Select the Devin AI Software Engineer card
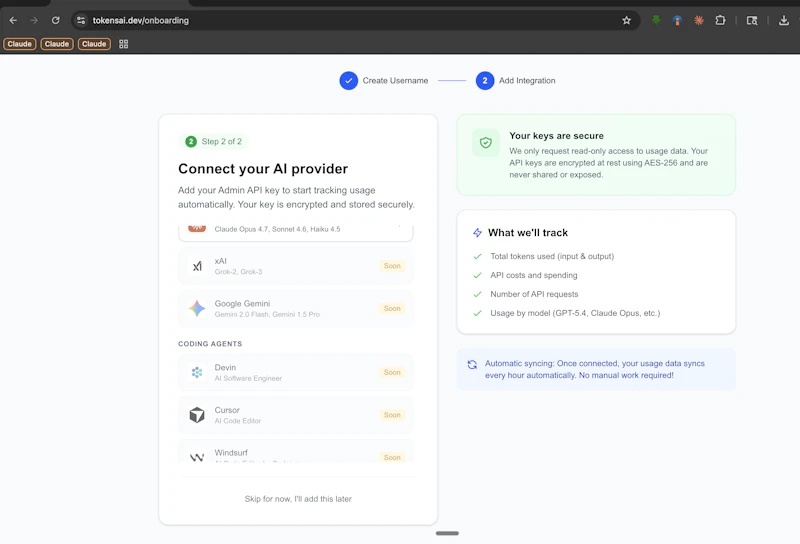 (x=295, y=372)
